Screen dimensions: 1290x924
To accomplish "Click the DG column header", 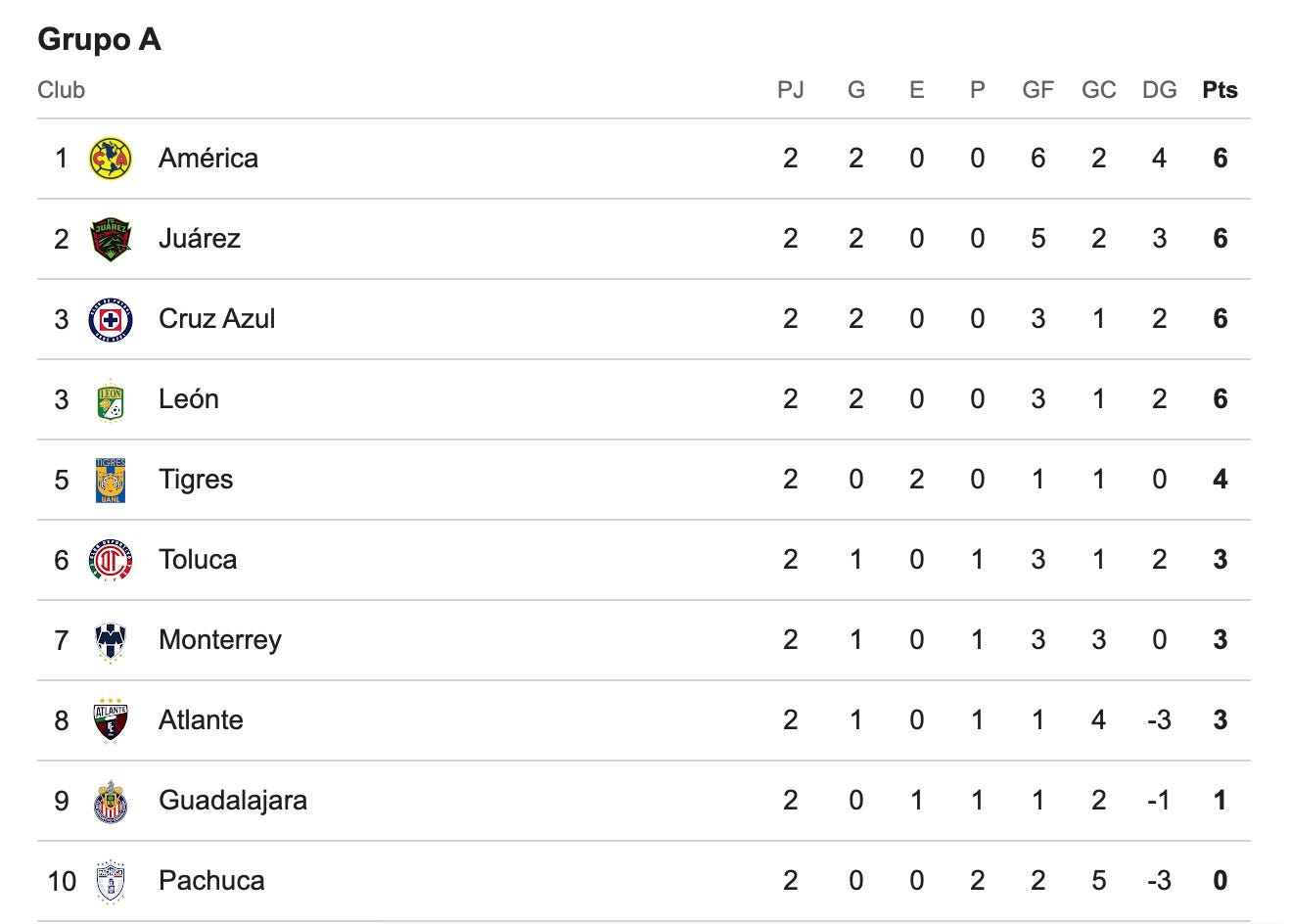I will tap(1159, 90).
